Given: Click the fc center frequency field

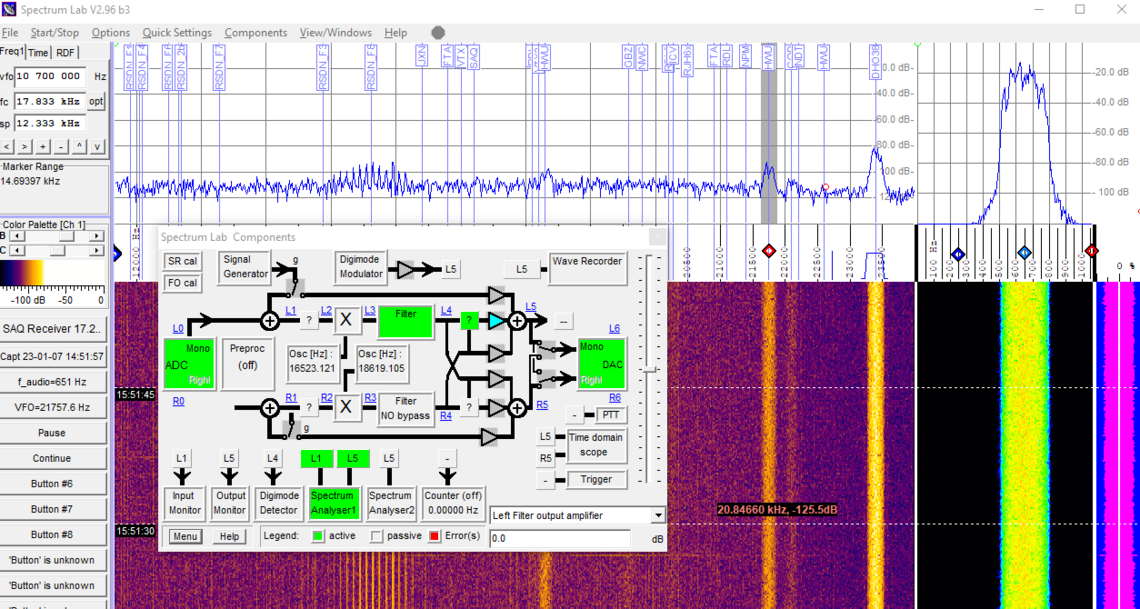Looking at the screenshot, I should coord(50,102).
